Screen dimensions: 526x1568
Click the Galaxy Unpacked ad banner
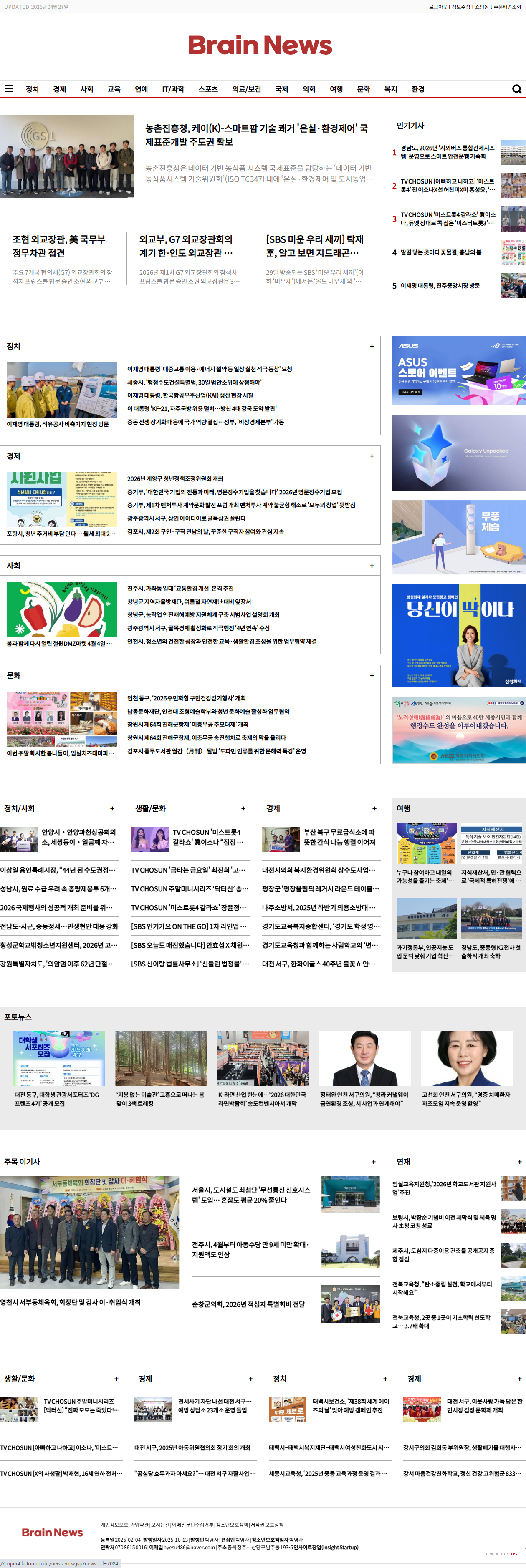[459, 453]
